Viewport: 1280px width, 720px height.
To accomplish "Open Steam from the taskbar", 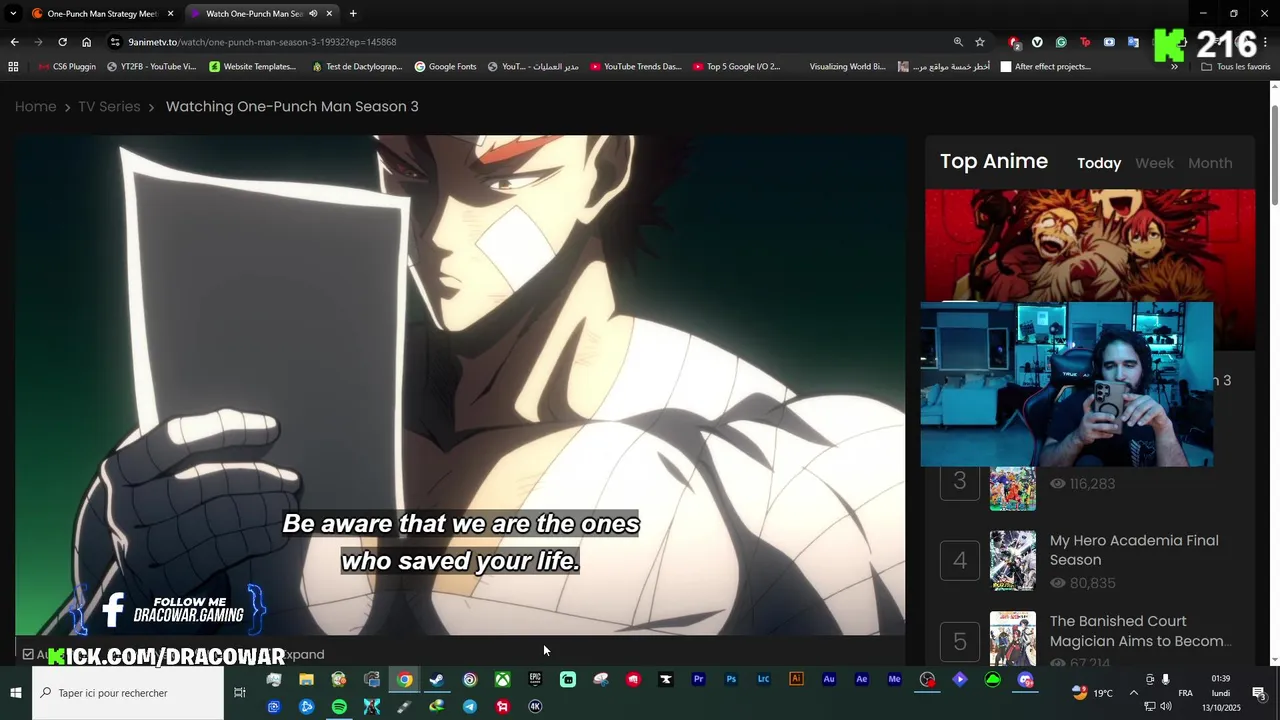I will click(437, 680).
